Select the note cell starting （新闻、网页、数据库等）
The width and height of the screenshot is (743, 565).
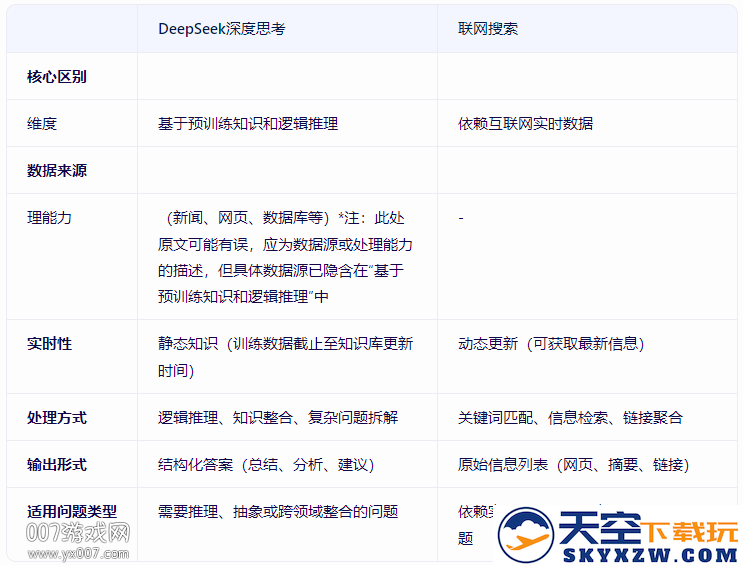coord(285,257)
